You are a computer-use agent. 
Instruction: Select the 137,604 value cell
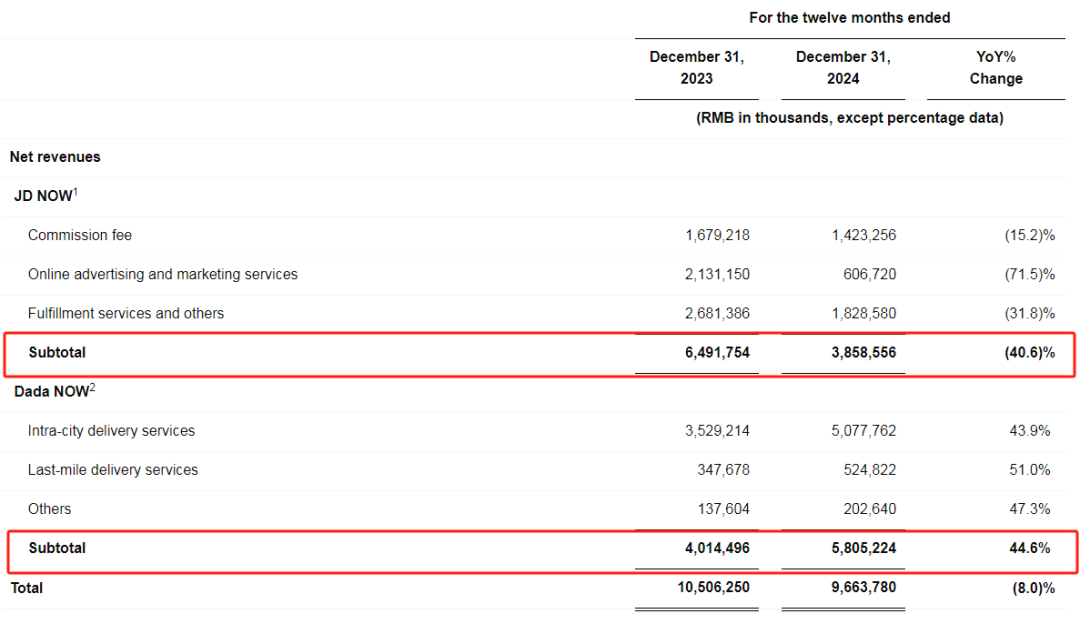723,509
